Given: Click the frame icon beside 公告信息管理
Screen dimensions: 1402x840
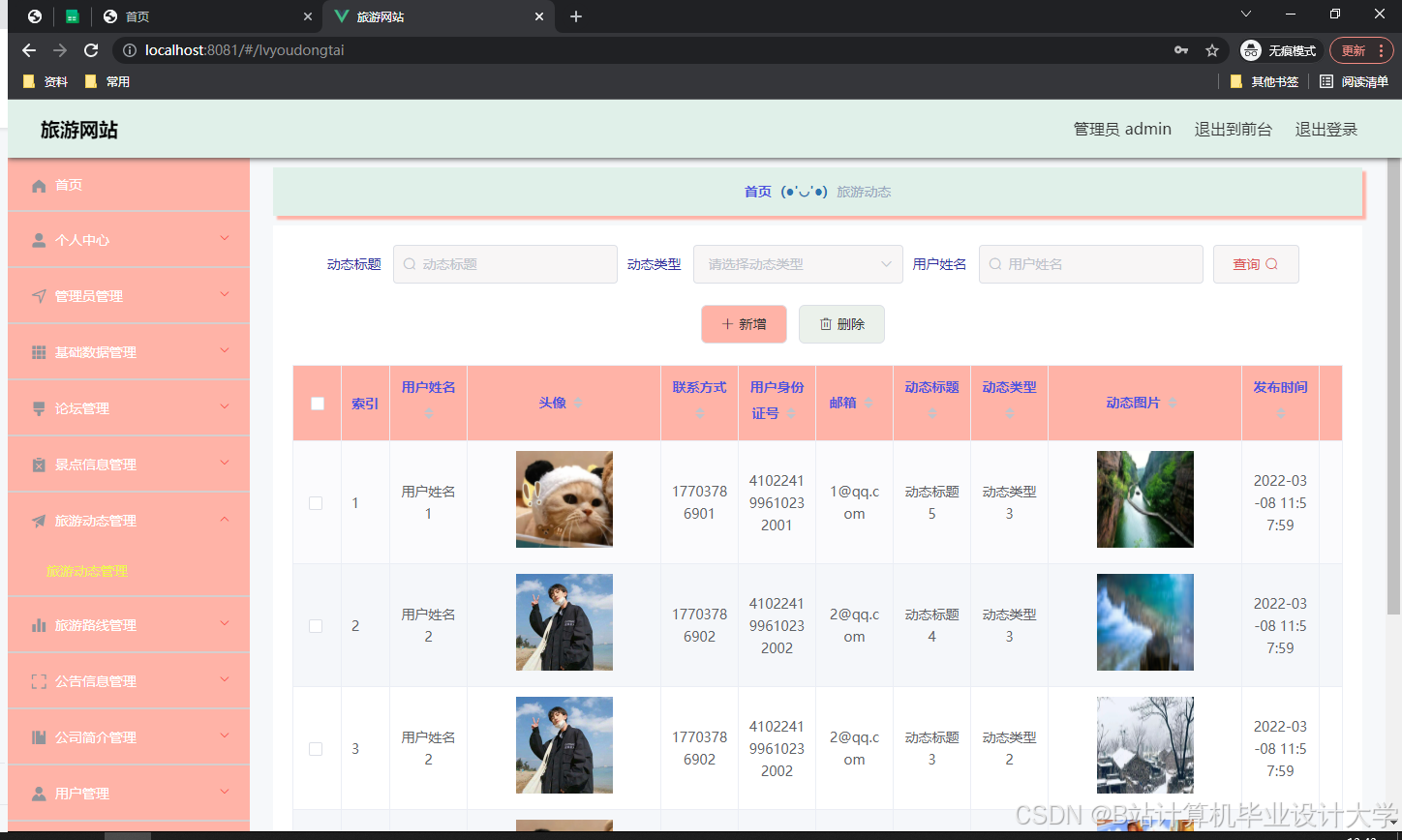Looking at the screenshot, I should tap(39, 681).
